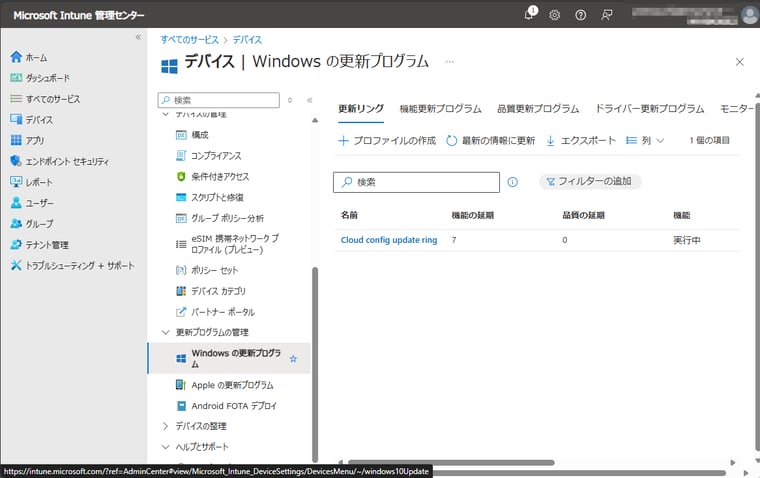Click info icon beside search box
The height and width of the screenshot is (478, 760).
[x=513, y=182]
